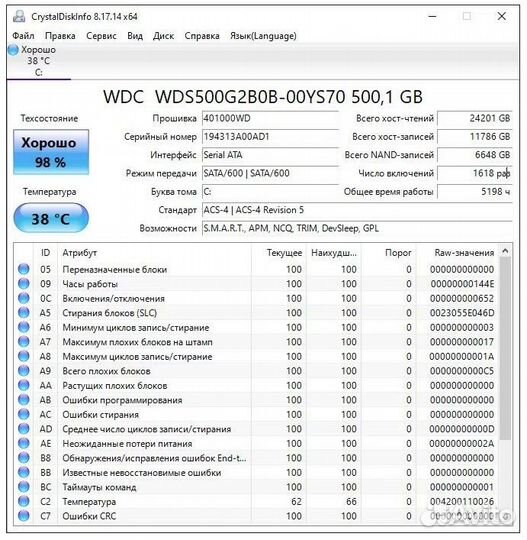
Task: Click the Прошивка field showing 401000WD
Action: pos(270,118)
